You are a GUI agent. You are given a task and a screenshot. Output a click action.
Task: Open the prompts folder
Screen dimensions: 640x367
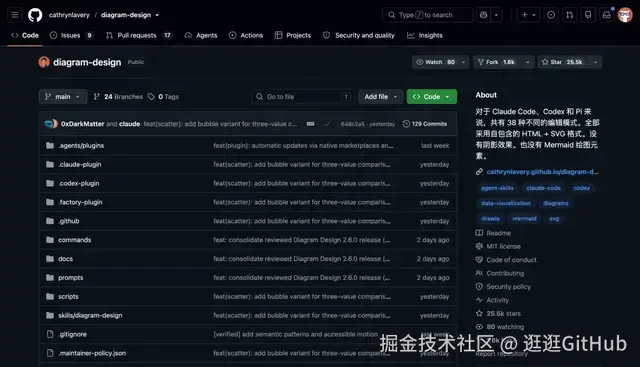point(71,278)
